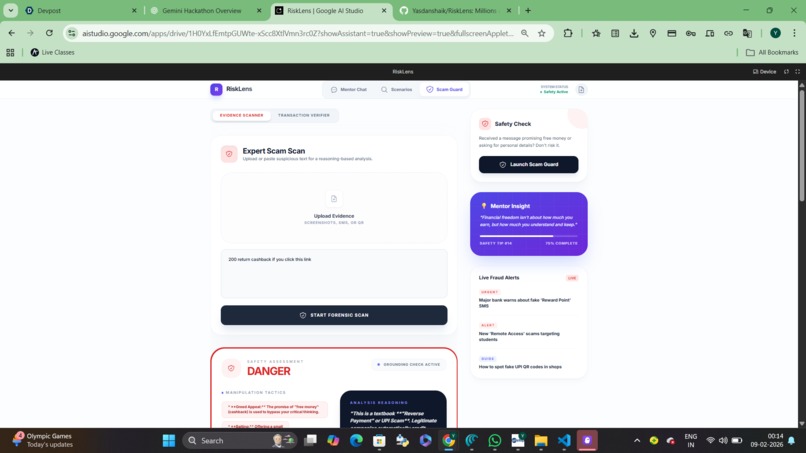806x453 pixels.
Task: Open a new browser tab
Action: [x=528, y=10]
